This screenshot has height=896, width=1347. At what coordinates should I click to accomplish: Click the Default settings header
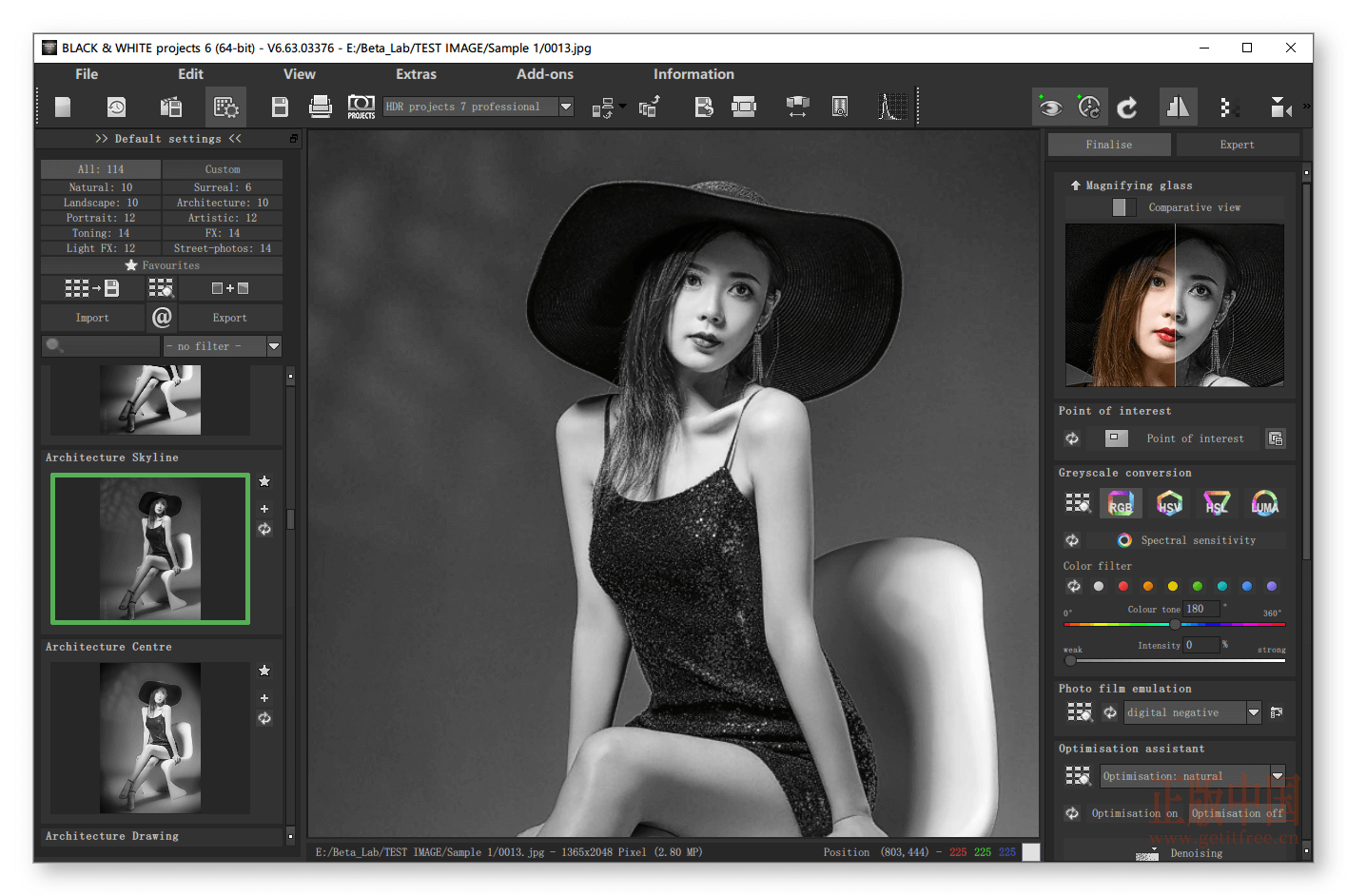tap(168, 139)
